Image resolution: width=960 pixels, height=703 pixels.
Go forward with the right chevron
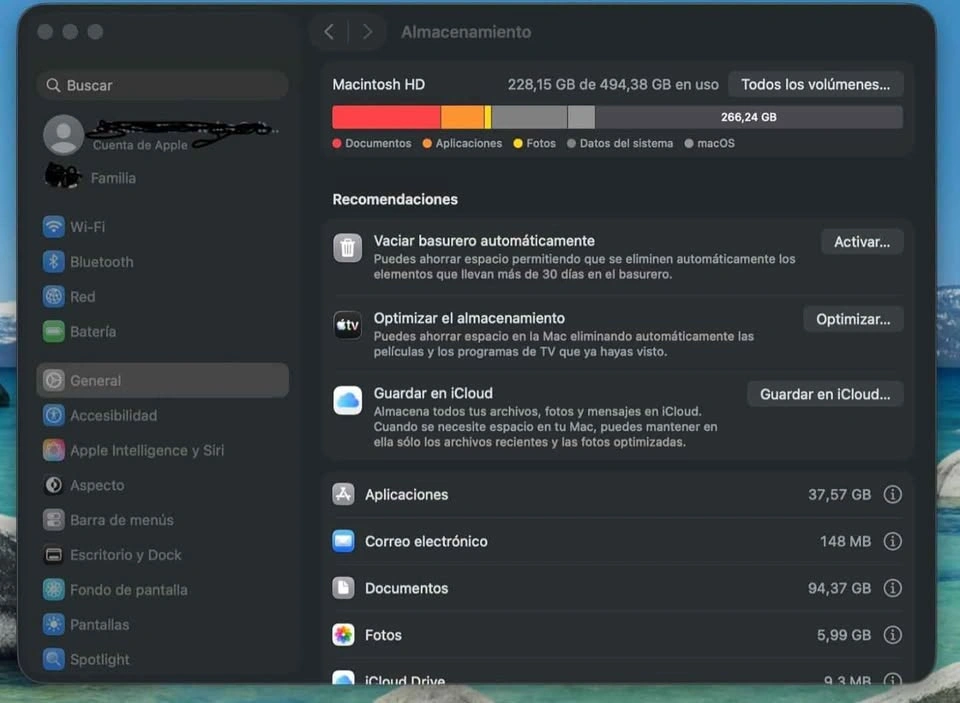point(367,32)
